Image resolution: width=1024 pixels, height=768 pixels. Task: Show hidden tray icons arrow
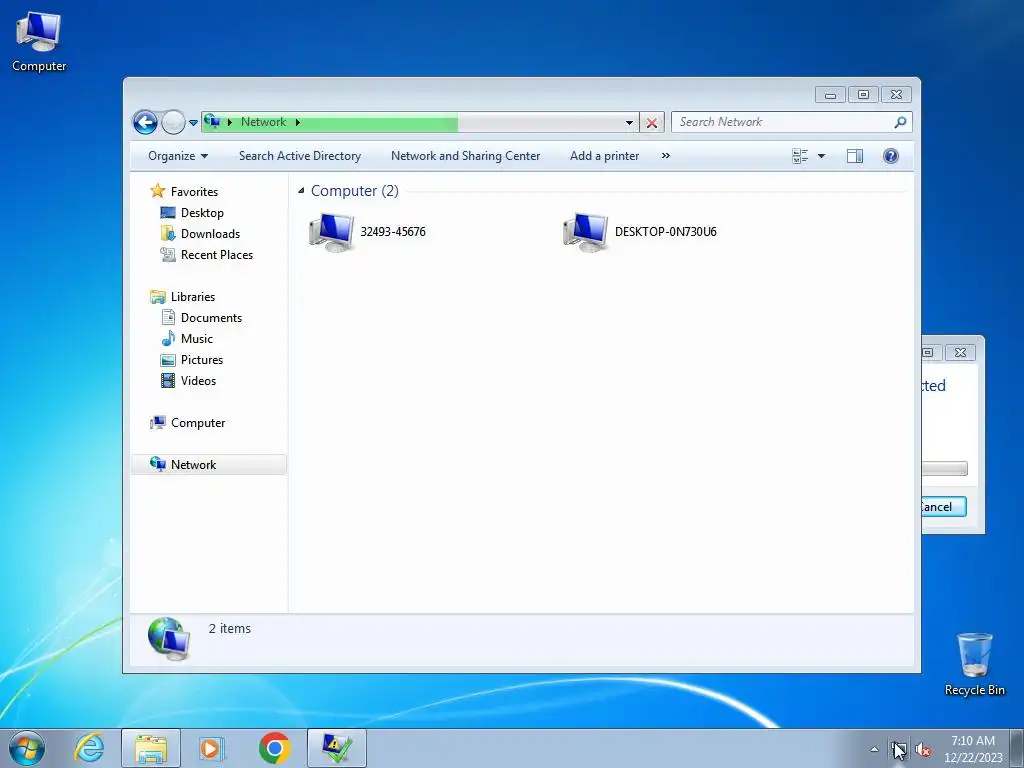tap(874, 749)
